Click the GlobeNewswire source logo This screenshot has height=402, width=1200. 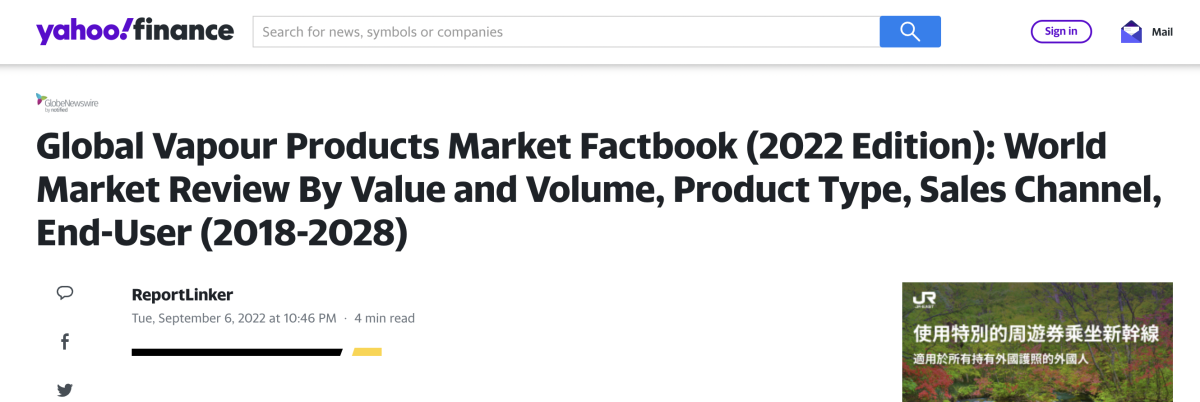point(67,101)
